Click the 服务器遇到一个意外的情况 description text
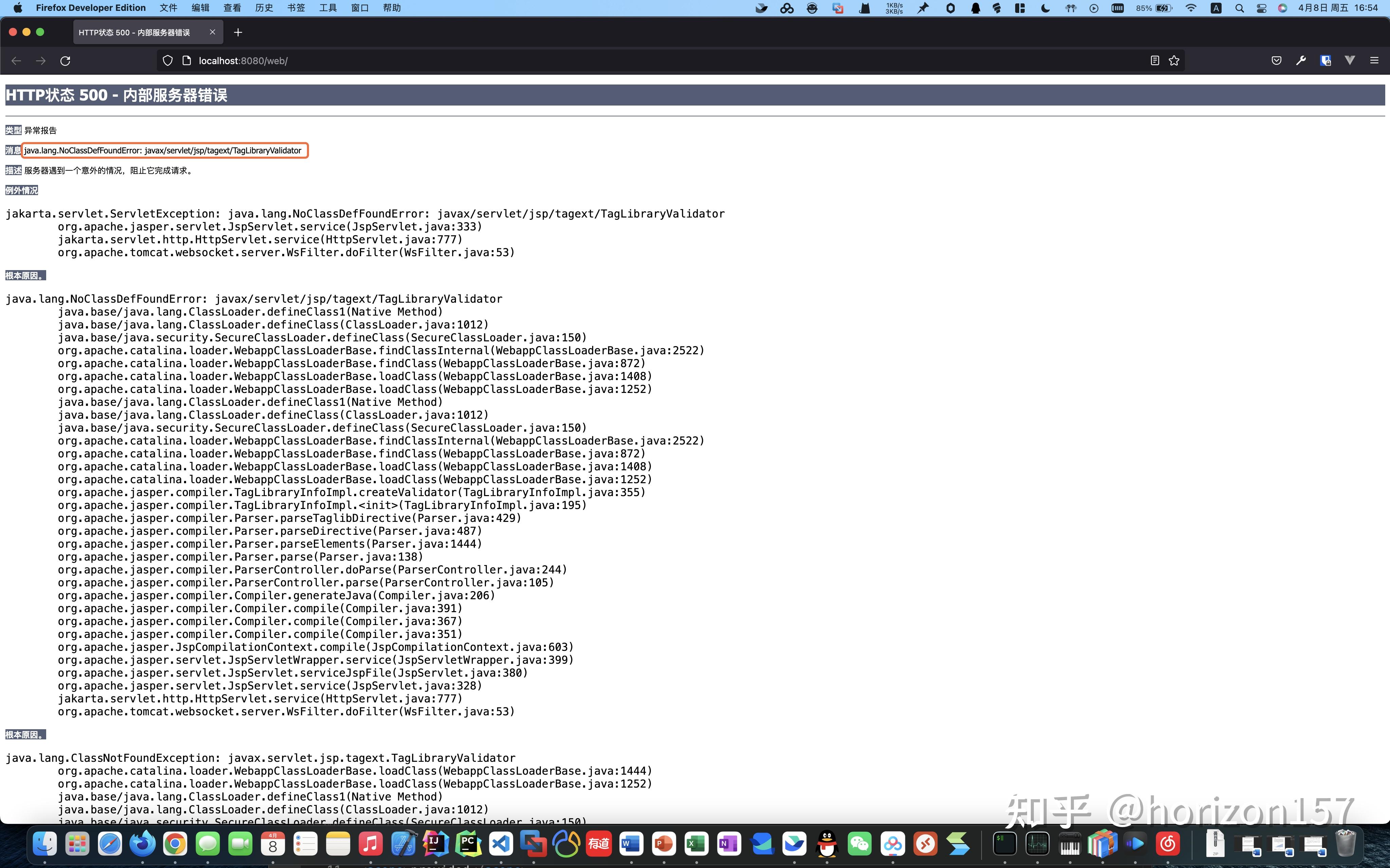This screenshot has width=1390, height=868. 109,170
